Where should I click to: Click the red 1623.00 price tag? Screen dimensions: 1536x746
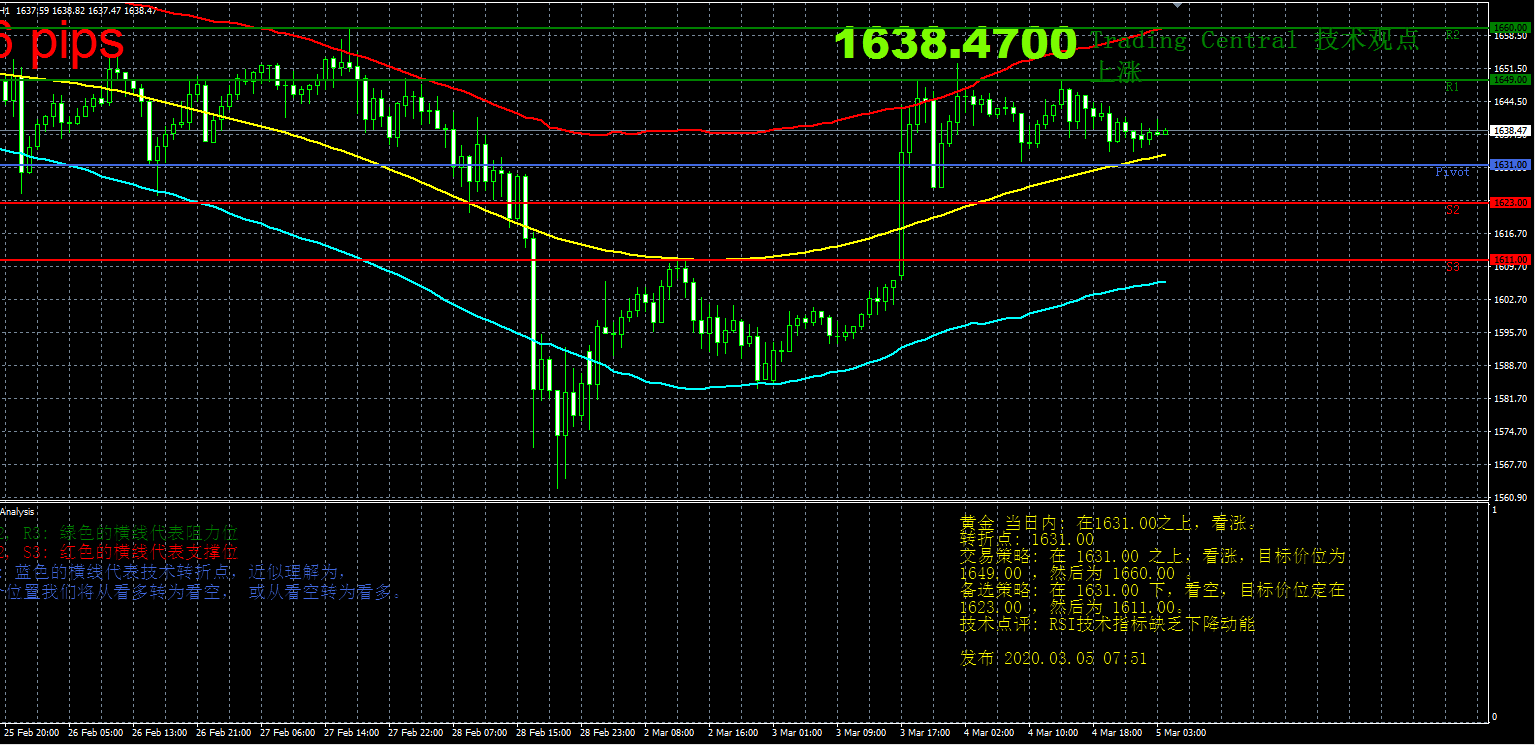pos(1509,202)
